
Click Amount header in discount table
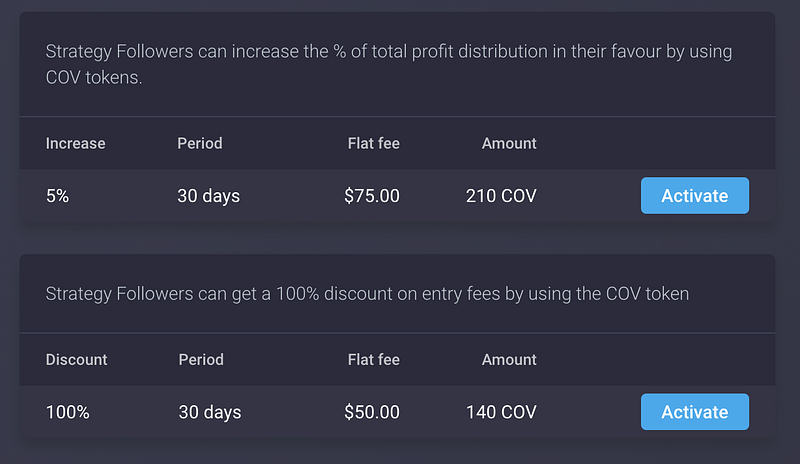(509, 360)
